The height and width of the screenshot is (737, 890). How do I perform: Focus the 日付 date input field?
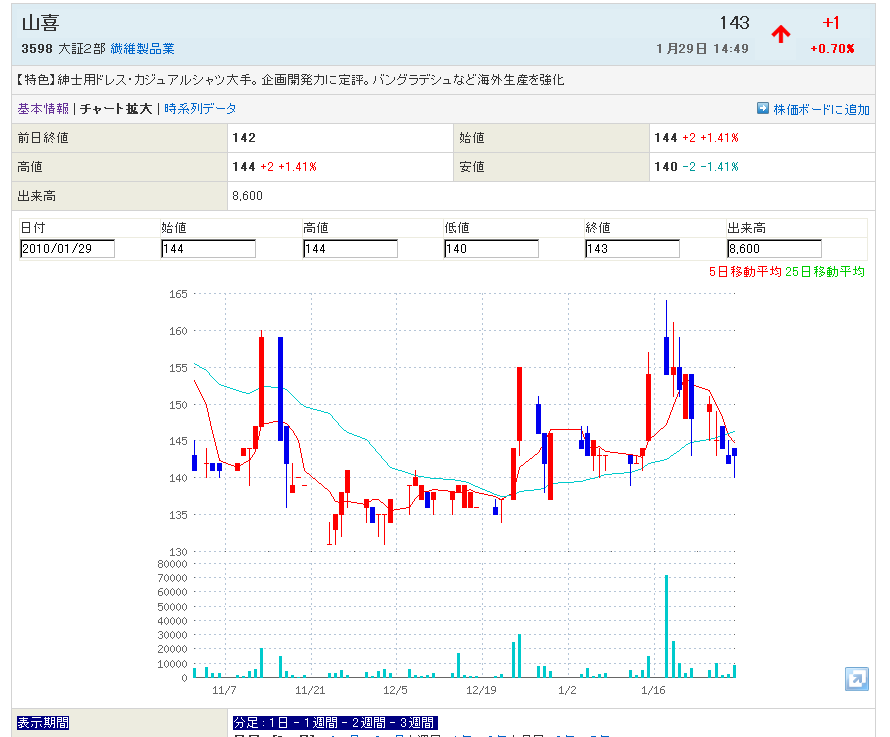click(x=67, y=249)
